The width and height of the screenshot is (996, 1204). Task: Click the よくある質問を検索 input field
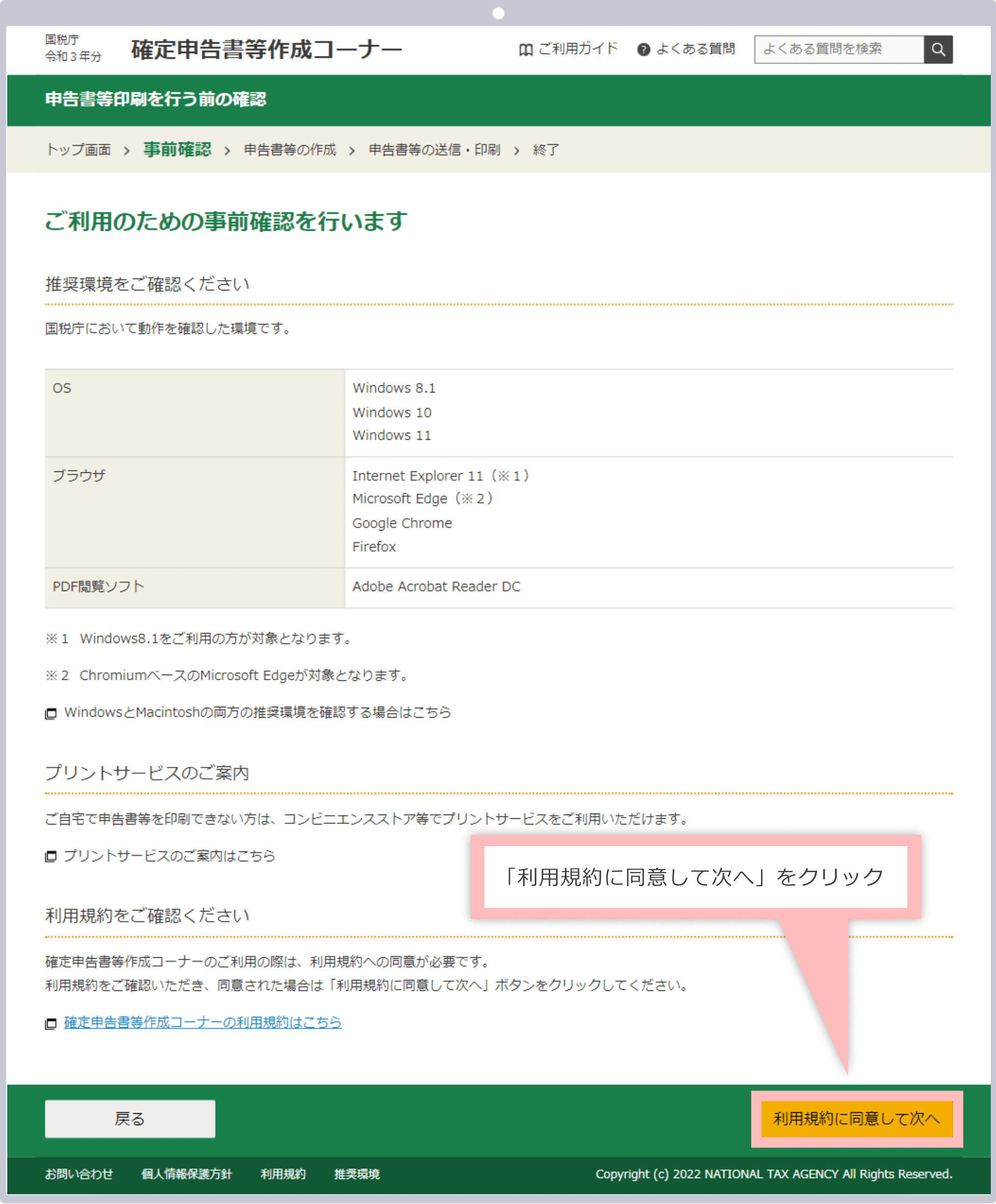coord(838,49)
